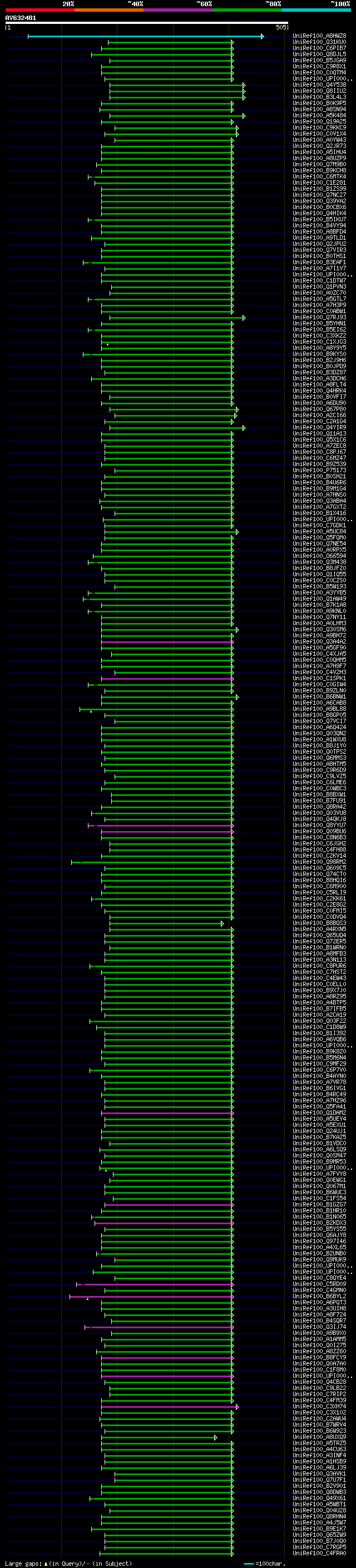
Task: Click the cyan ~100% legend segment
Action: point(316,10)
